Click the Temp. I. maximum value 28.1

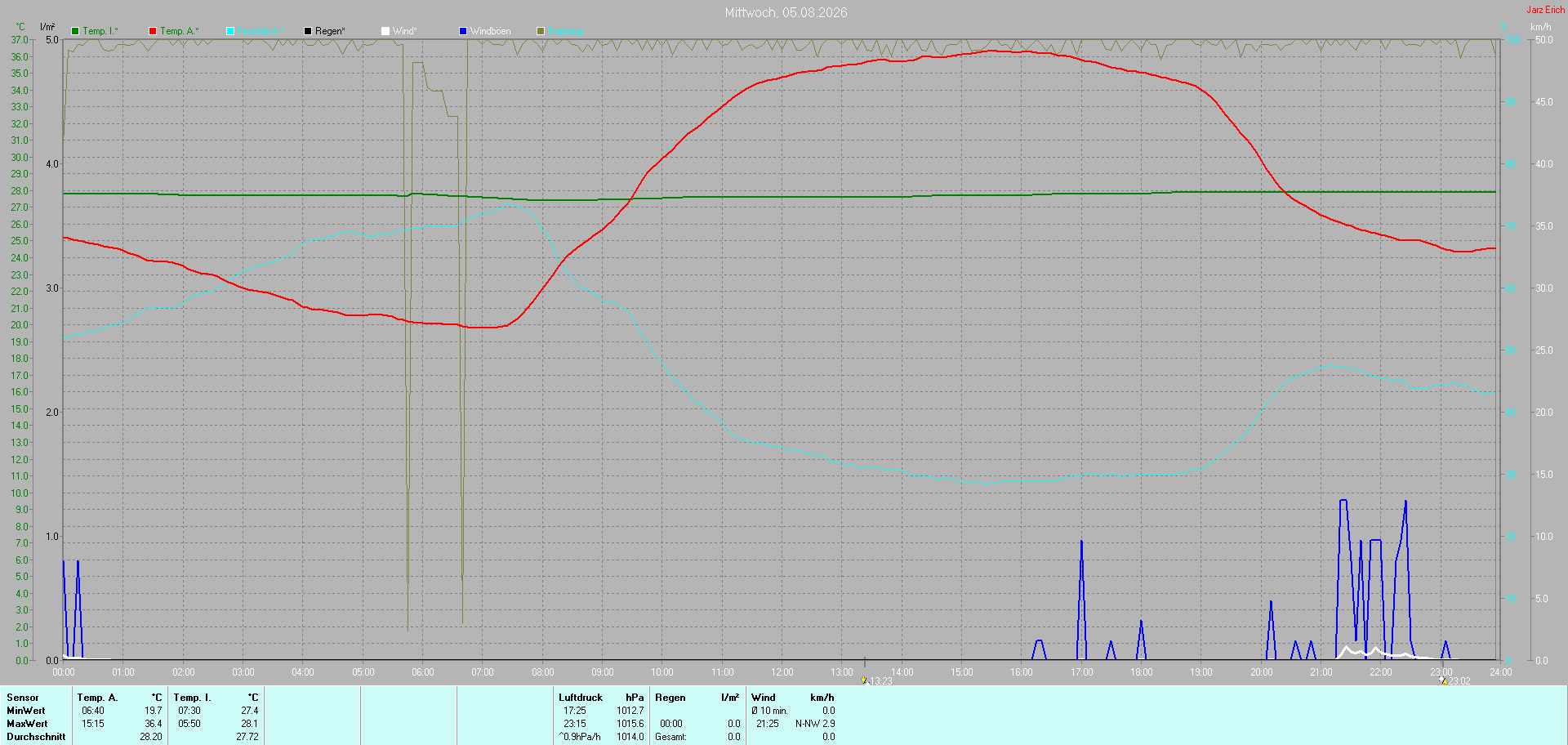tap(250, 724)
